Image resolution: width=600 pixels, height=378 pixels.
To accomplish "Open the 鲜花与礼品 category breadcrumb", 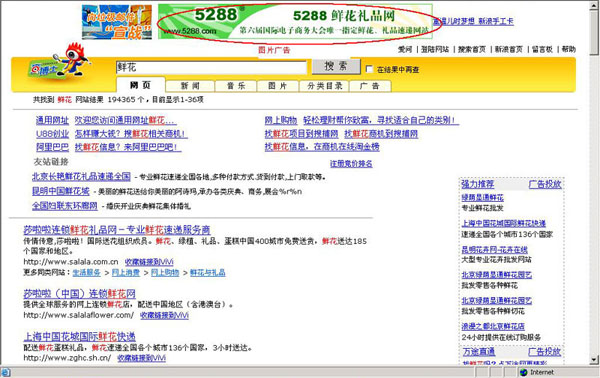I will (x=208, y=273).
